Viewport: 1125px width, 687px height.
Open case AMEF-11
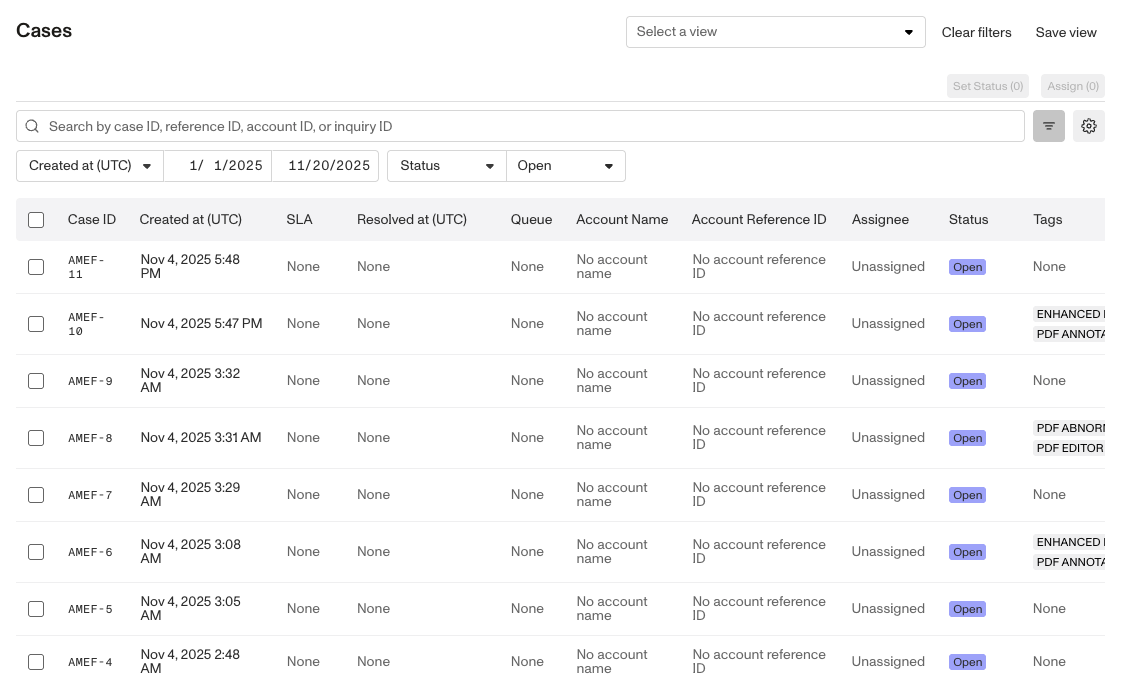[x=86, y=267]
